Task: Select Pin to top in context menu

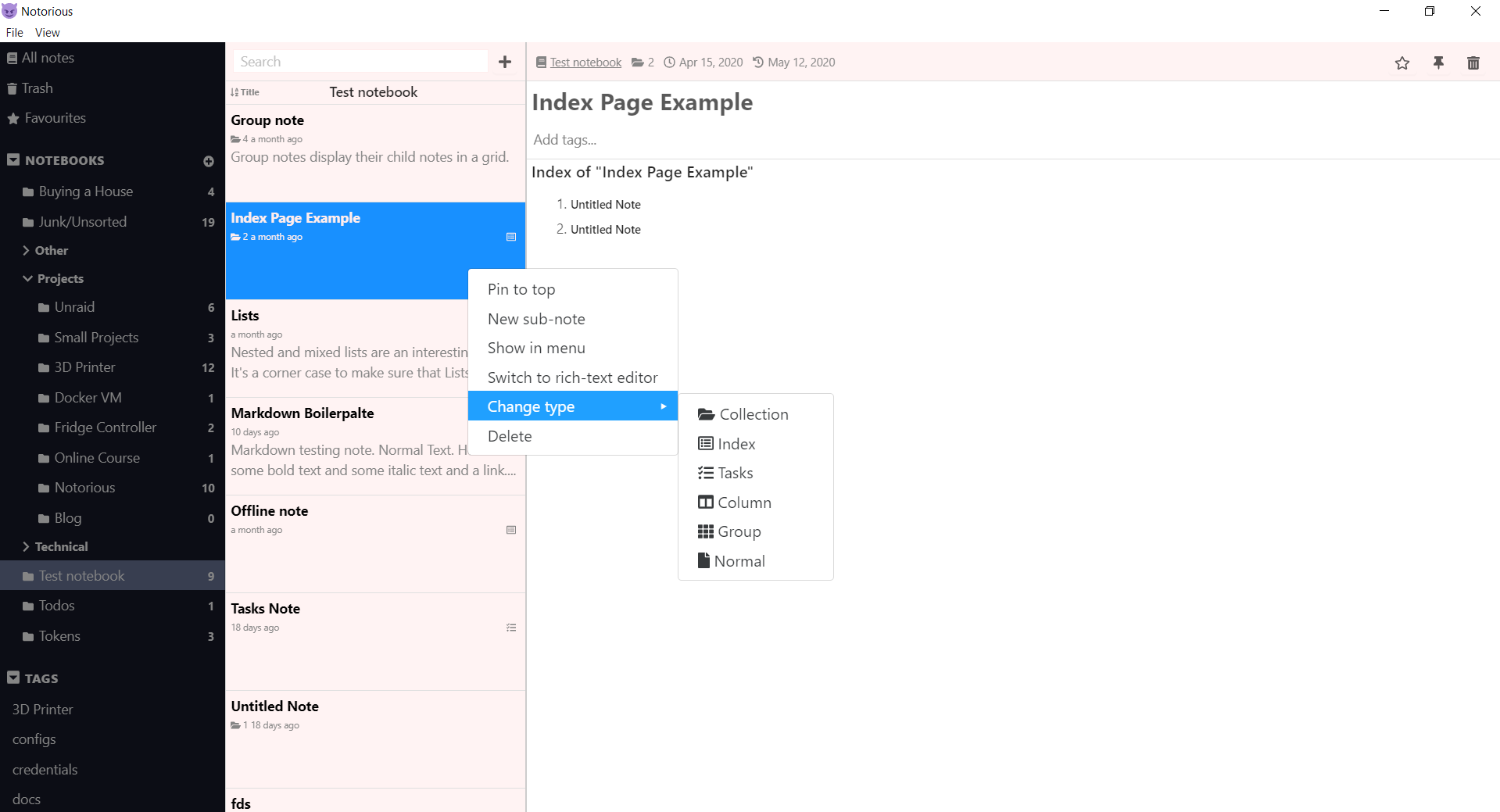Action: [521, 289]
